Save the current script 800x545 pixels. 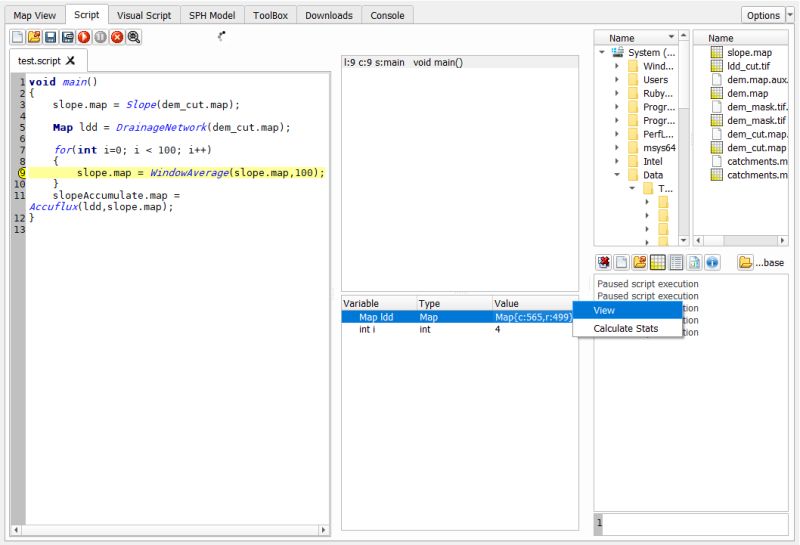coord(51,37)
